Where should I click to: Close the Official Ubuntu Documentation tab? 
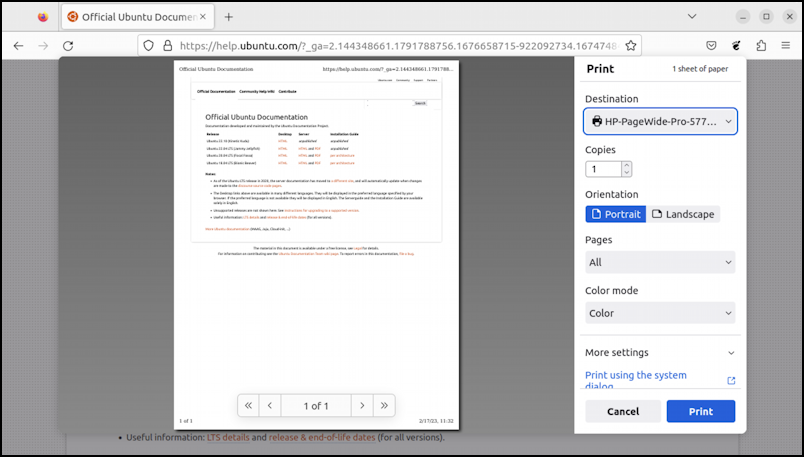pyautogui.click(x=203, y=17)
